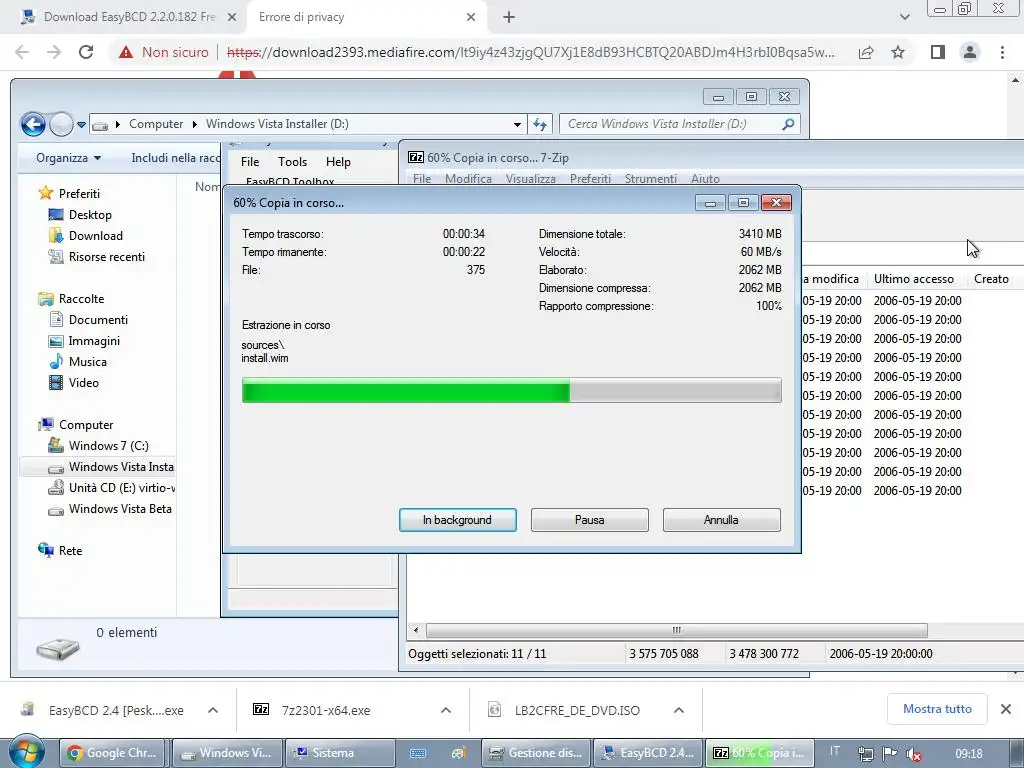
Task: Open Explorer address bar history dropdown
Action: pos(517,124)
